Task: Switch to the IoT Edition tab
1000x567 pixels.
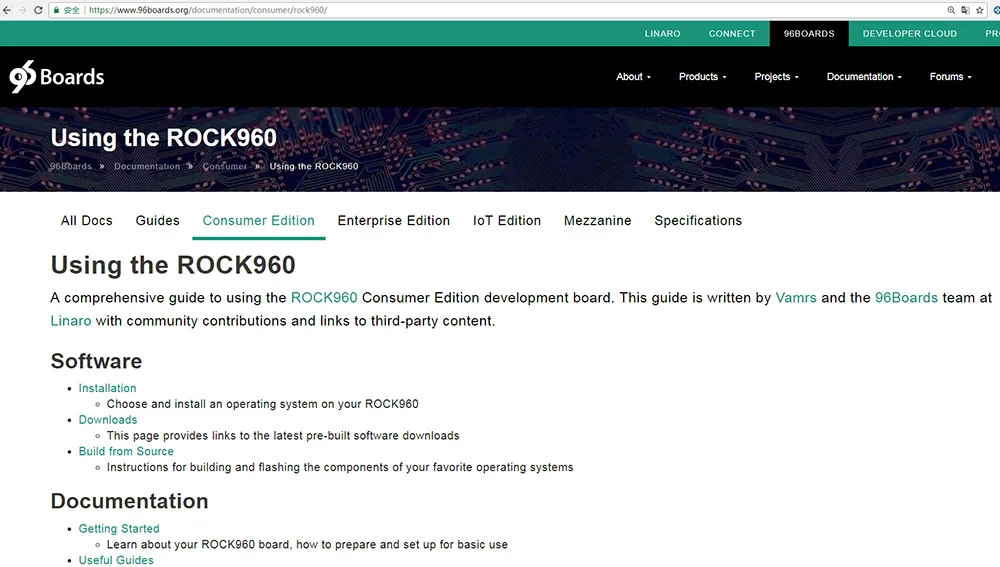Action: tap(507, 221)
